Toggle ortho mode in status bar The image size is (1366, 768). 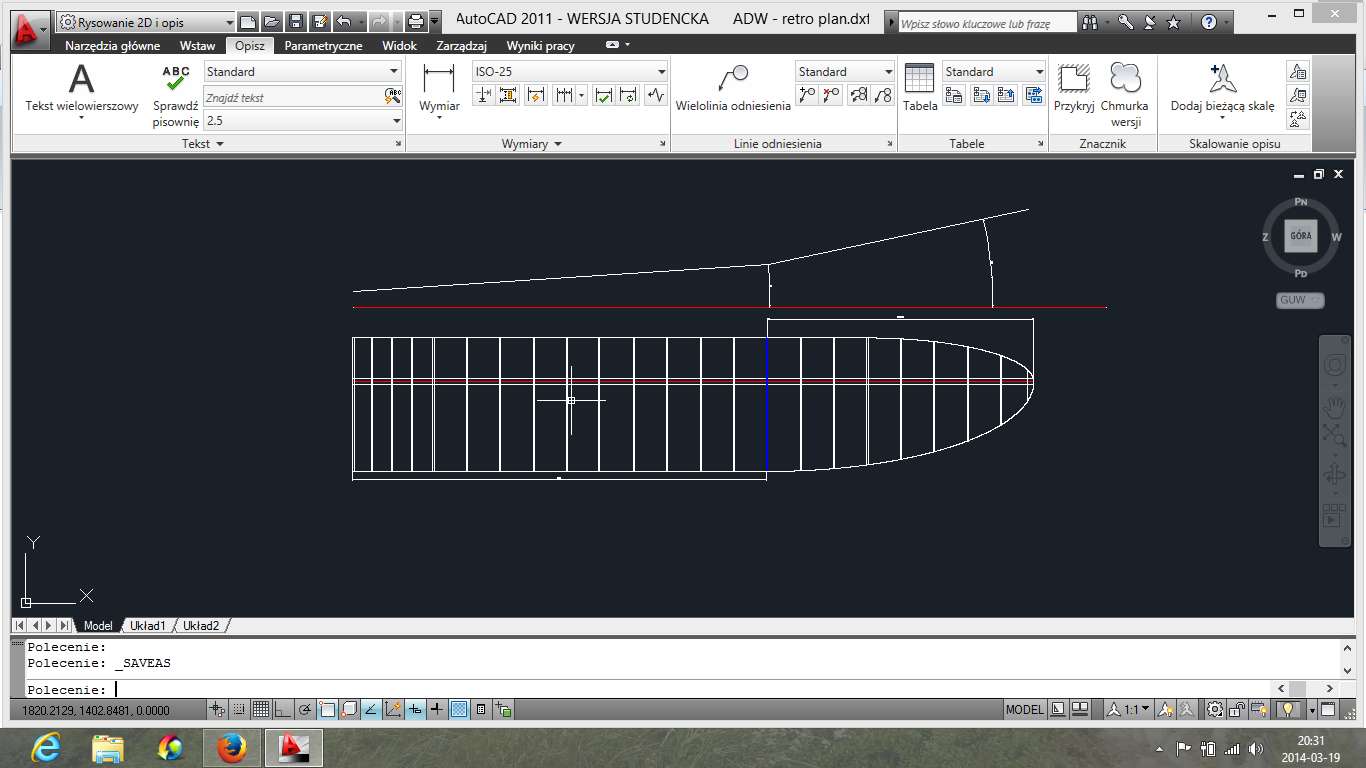282,710
